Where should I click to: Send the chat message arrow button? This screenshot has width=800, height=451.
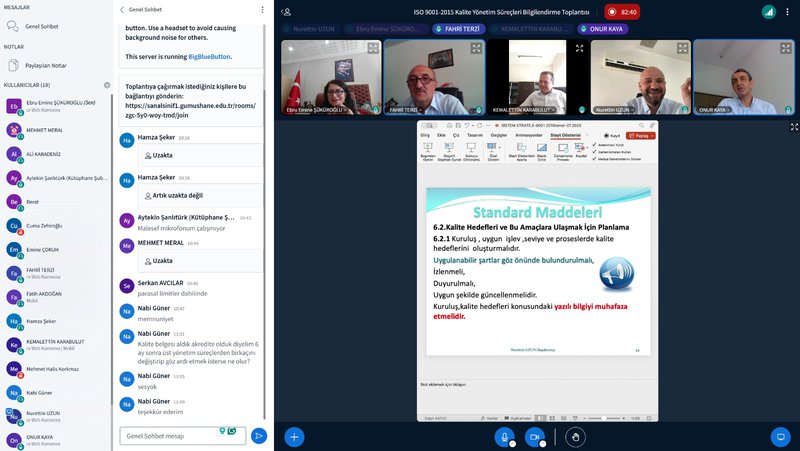[259, 436]
